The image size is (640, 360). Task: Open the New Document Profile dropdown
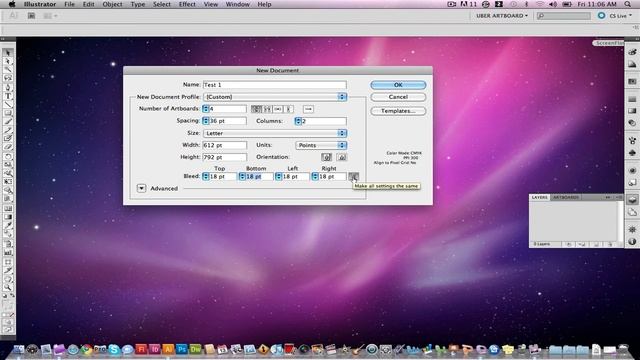pos(275,97)
